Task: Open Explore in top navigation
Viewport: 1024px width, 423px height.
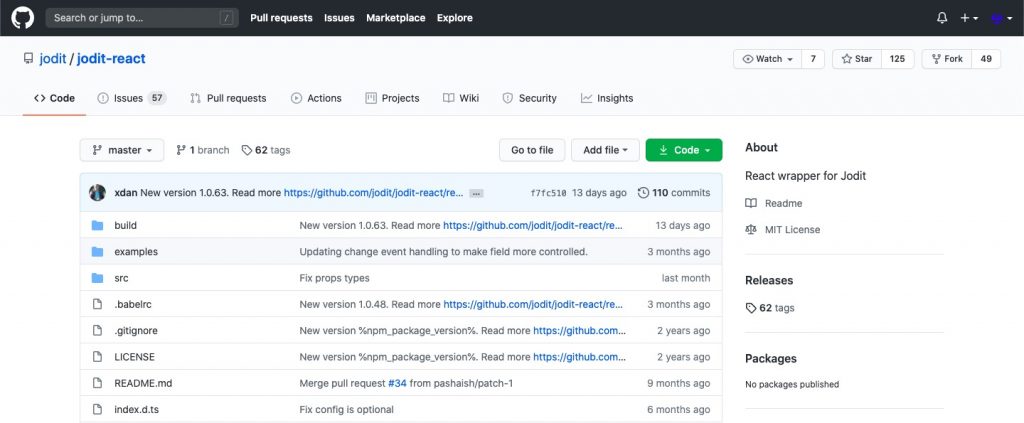Action: [455, 18]
